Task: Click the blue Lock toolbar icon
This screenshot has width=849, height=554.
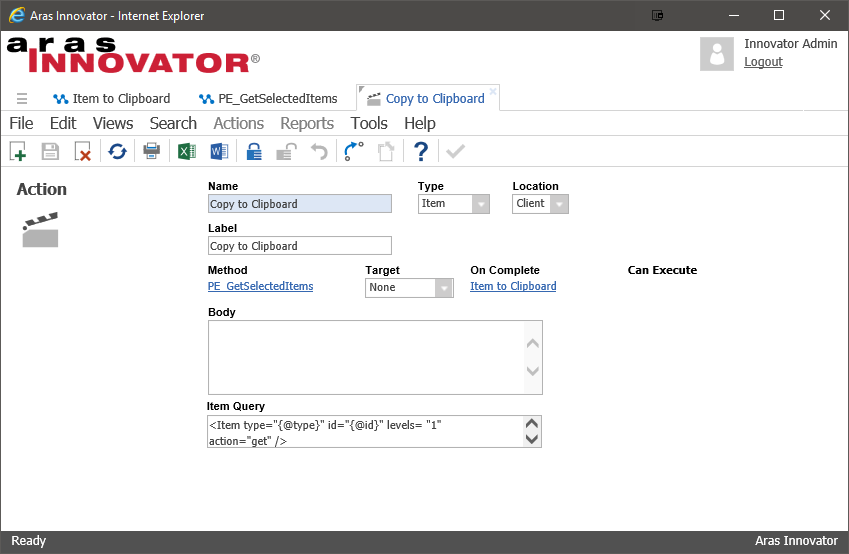Action: pyautogui.click(x=254, y=152)
